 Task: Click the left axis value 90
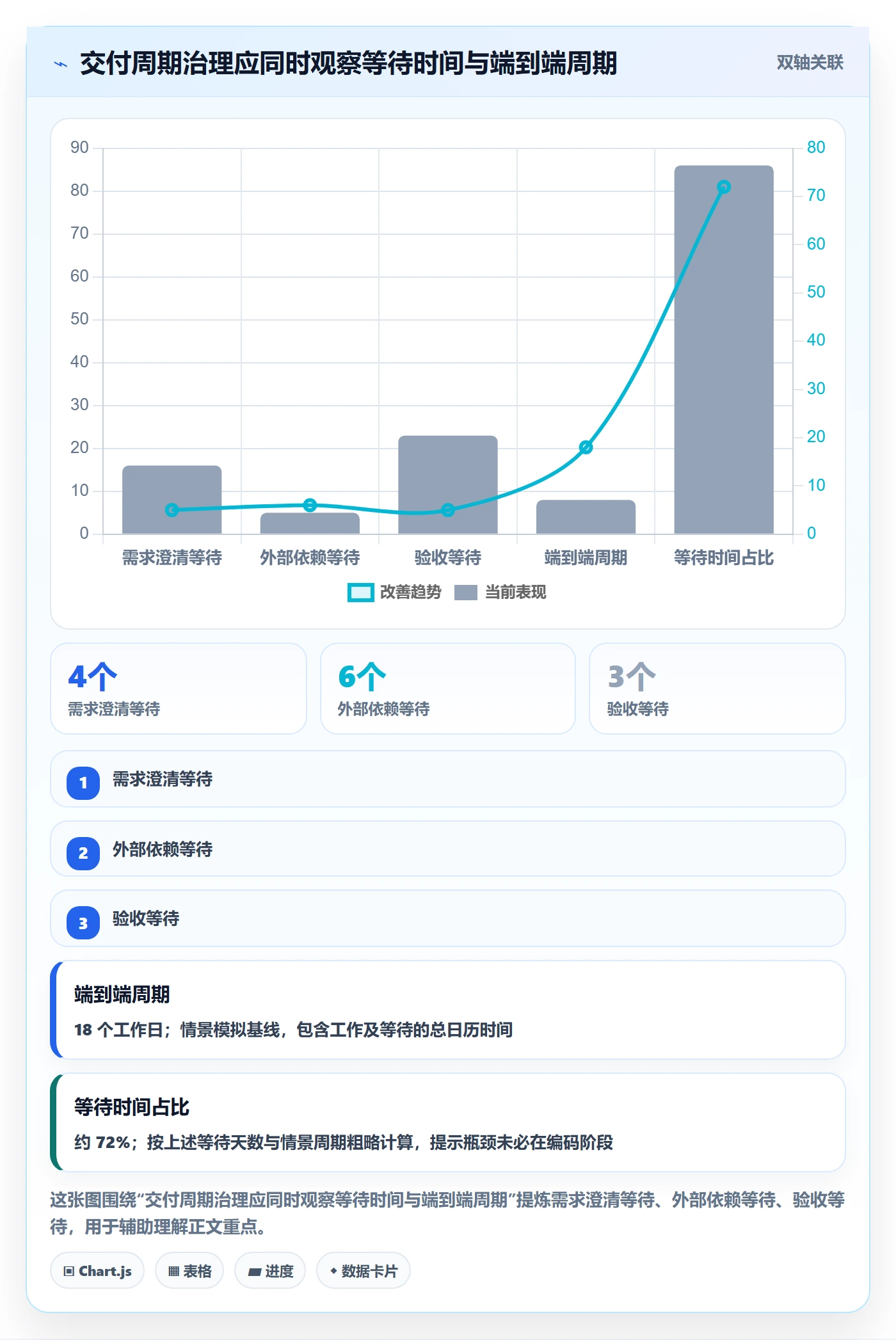[x=79, y=148]
